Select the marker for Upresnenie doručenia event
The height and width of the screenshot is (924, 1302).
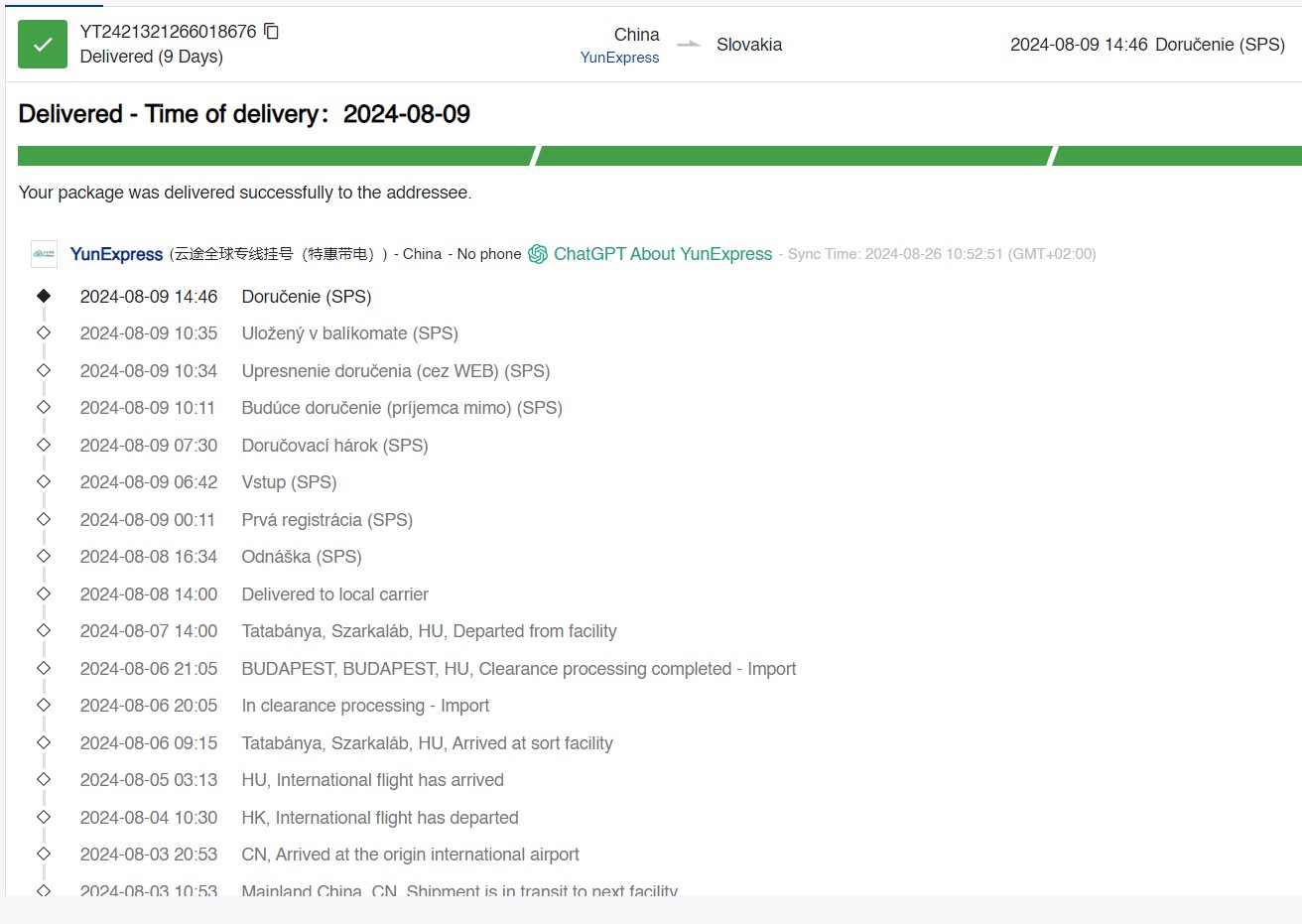click(44, 370)
